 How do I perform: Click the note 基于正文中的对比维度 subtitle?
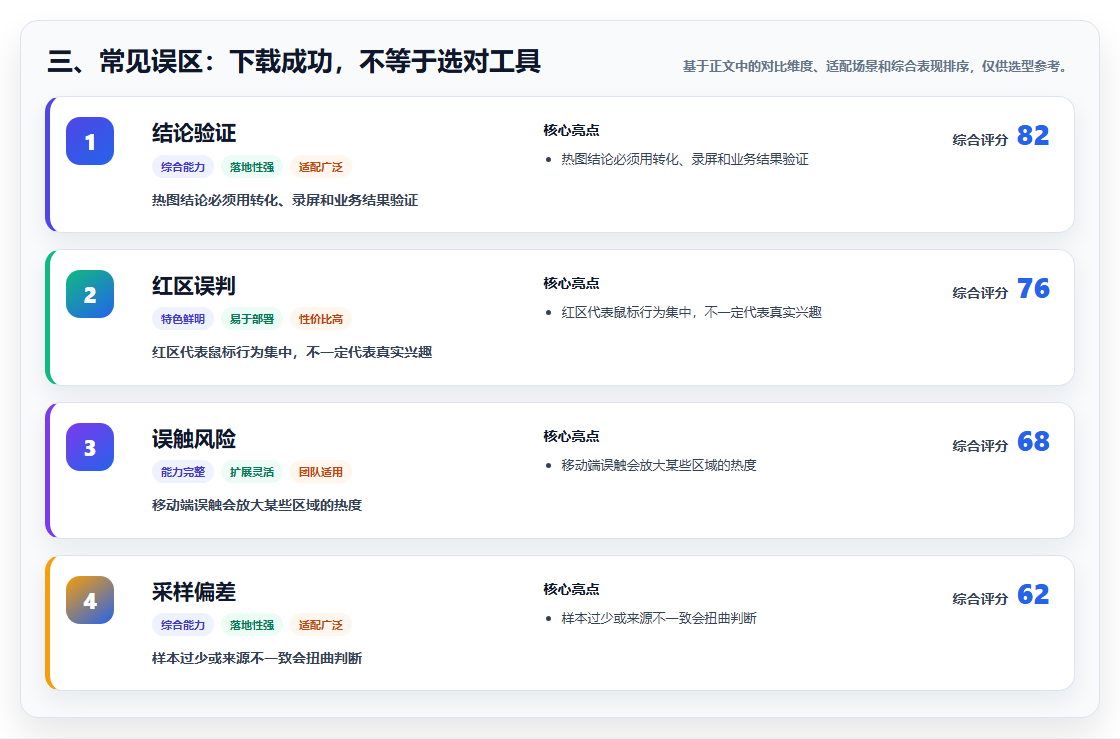click(877, 66)
